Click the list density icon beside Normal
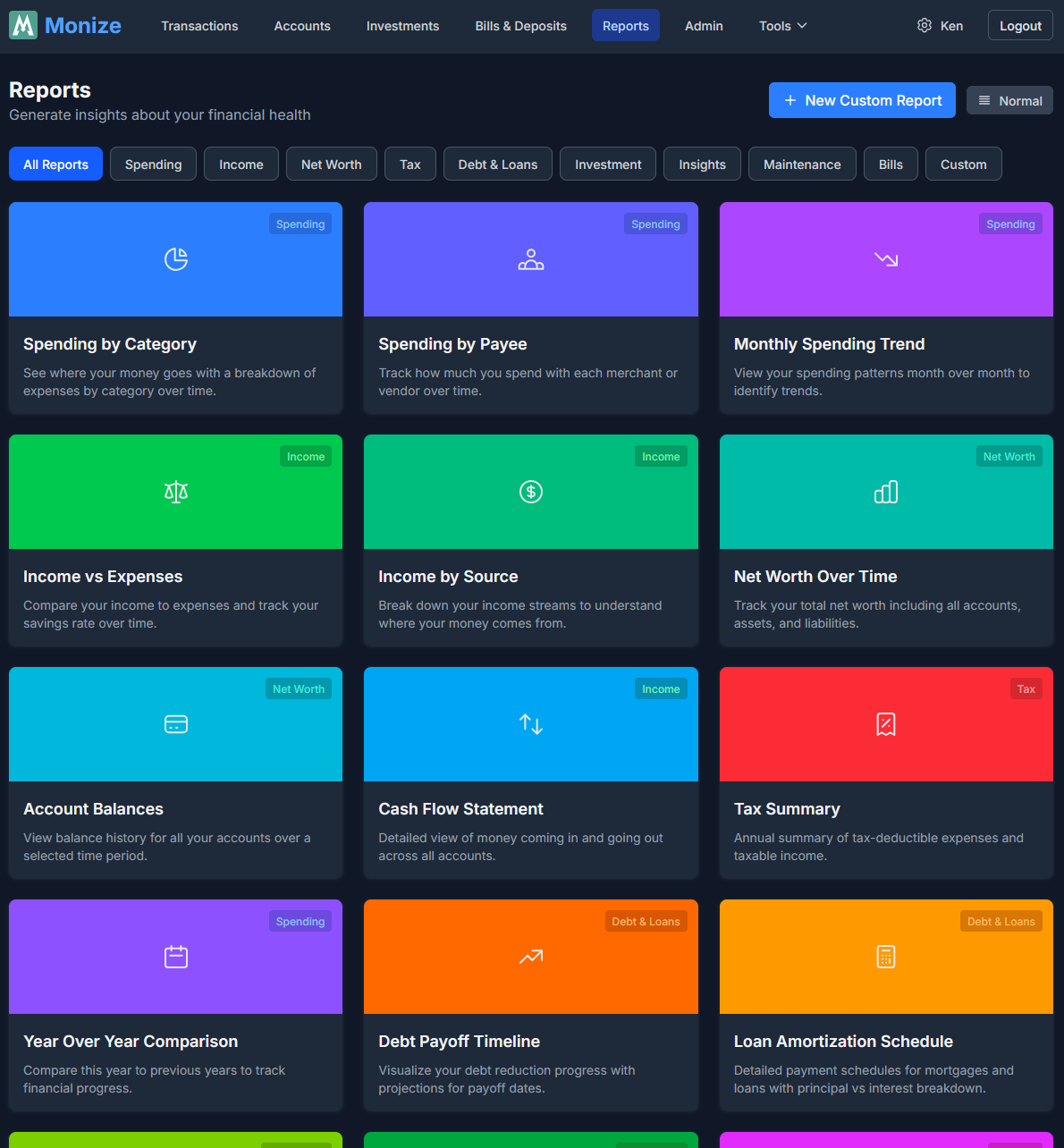This screenshot has width=1064, height=1148. pyautogui.click(x=984, y=100)
